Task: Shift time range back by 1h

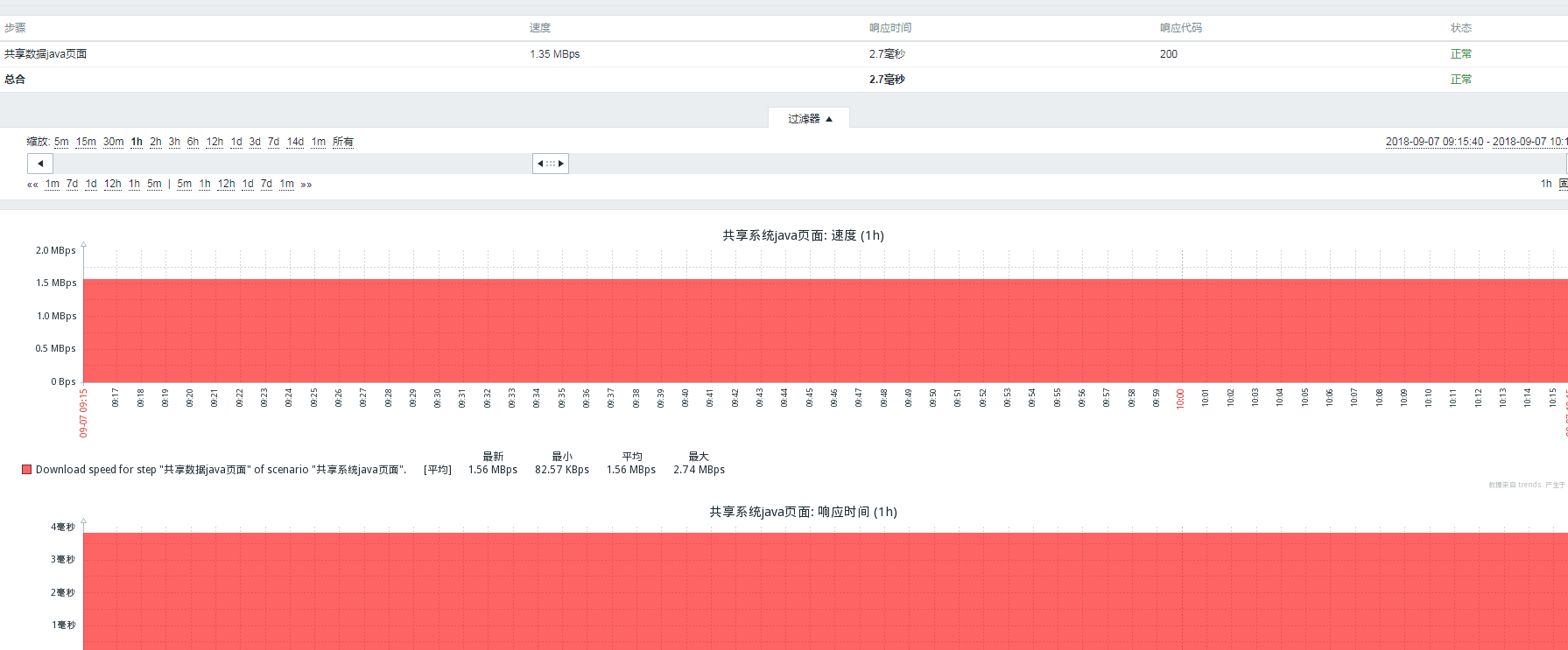Action: point(134,185)
